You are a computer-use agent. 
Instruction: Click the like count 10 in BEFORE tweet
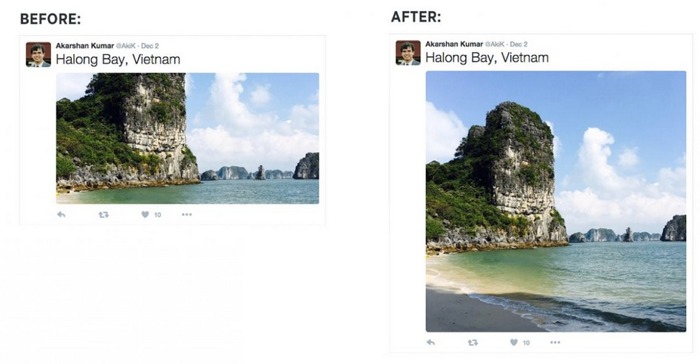point(158,215)
